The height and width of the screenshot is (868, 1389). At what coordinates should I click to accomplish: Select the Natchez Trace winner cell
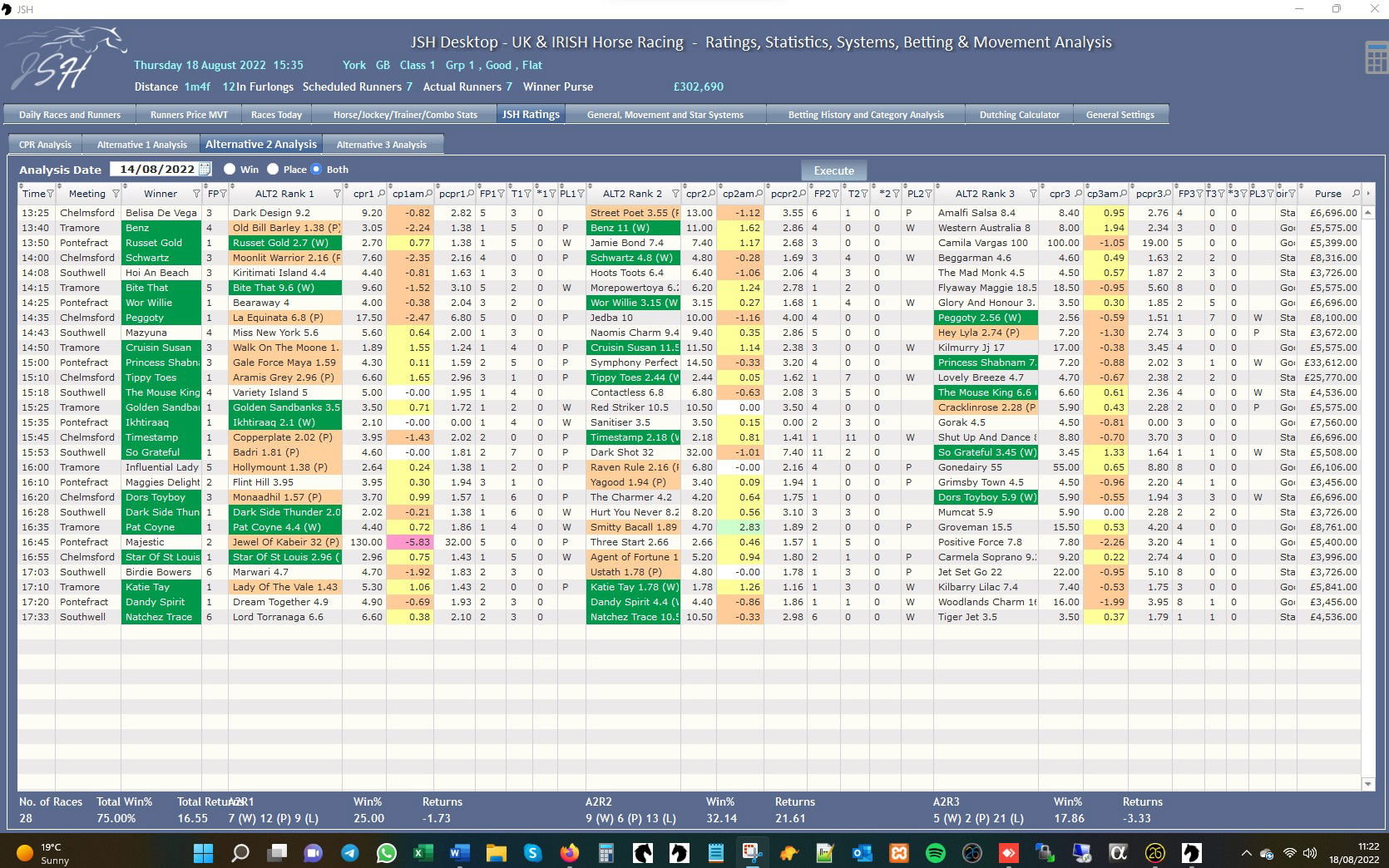click(x=161, y=617)
